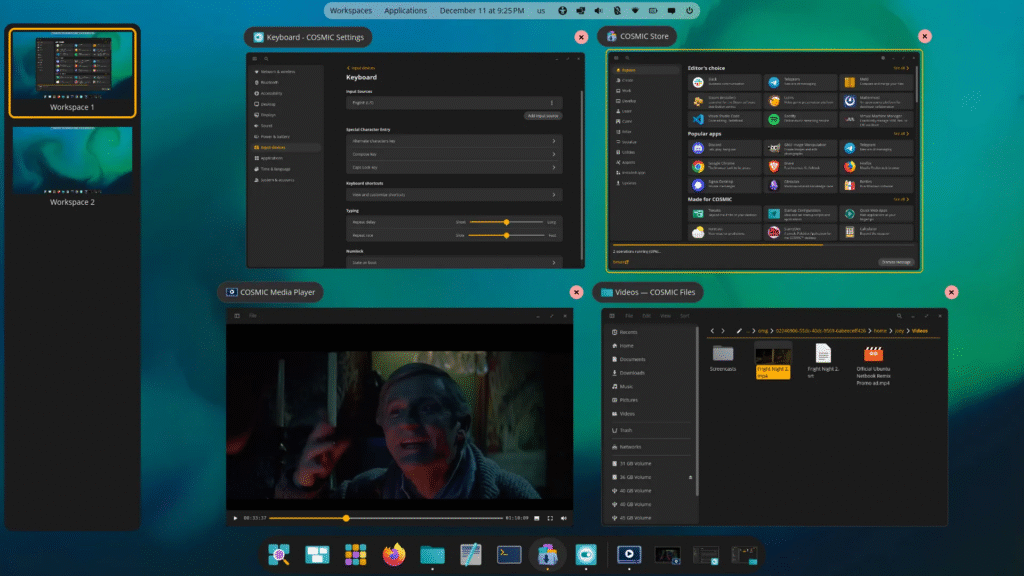Toggle pause in the media player
Image resolution: width=1024 pixels, height=576 pixels.
pyautogui.click(x=236, y=518)
